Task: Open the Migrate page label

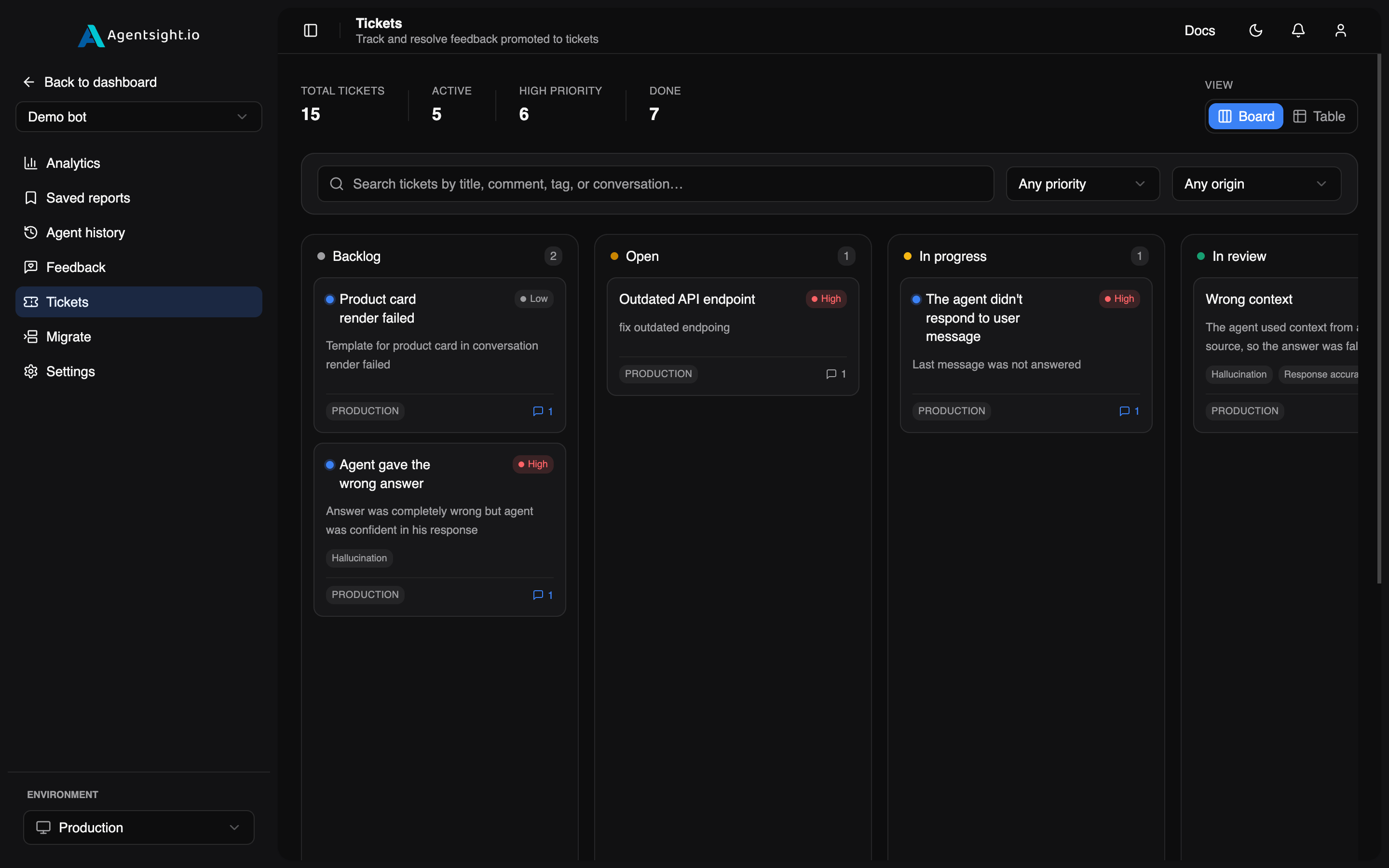Action: (x=68, y=337)
